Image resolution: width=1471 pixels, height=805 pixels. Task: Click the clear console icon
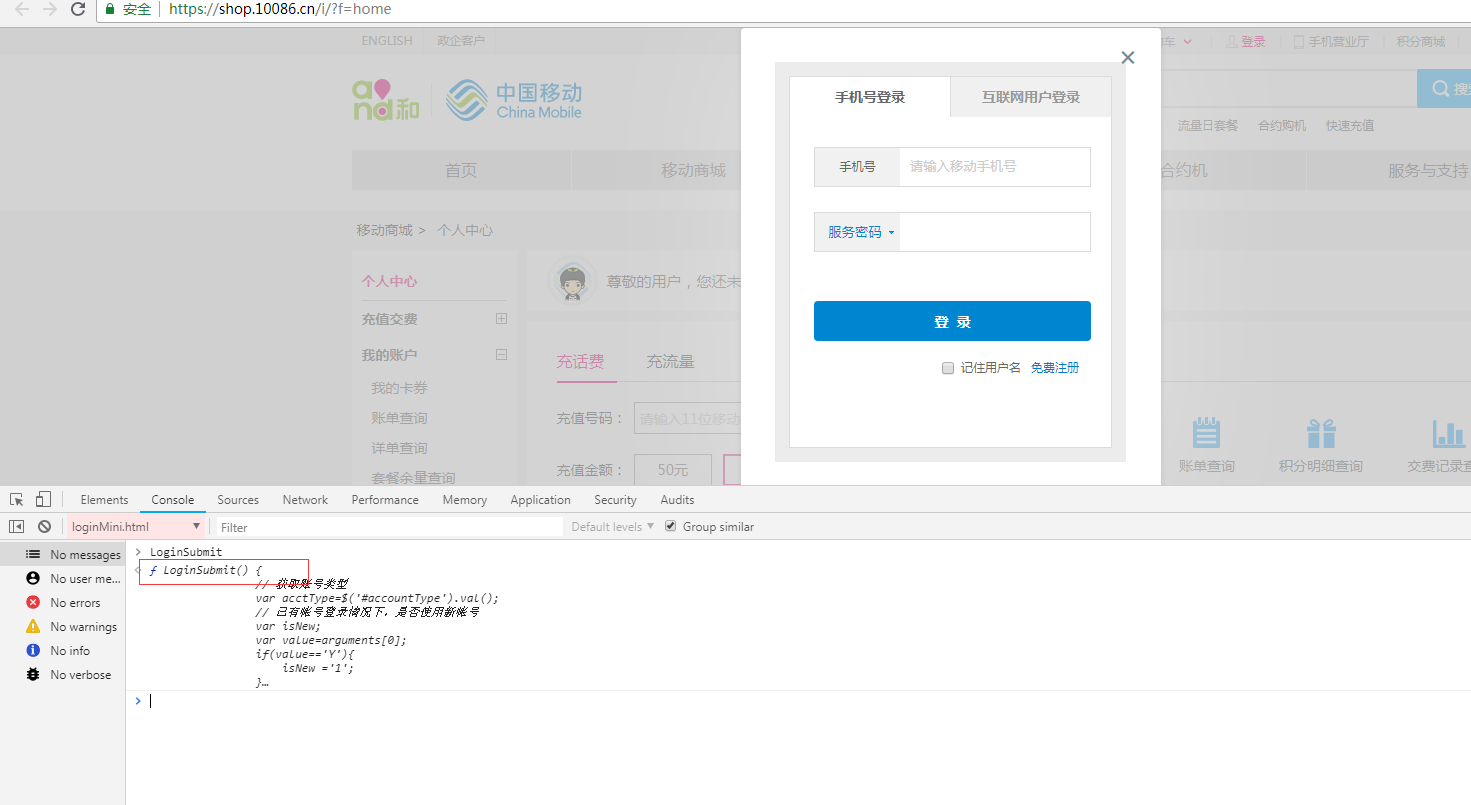tap(44, 526)
